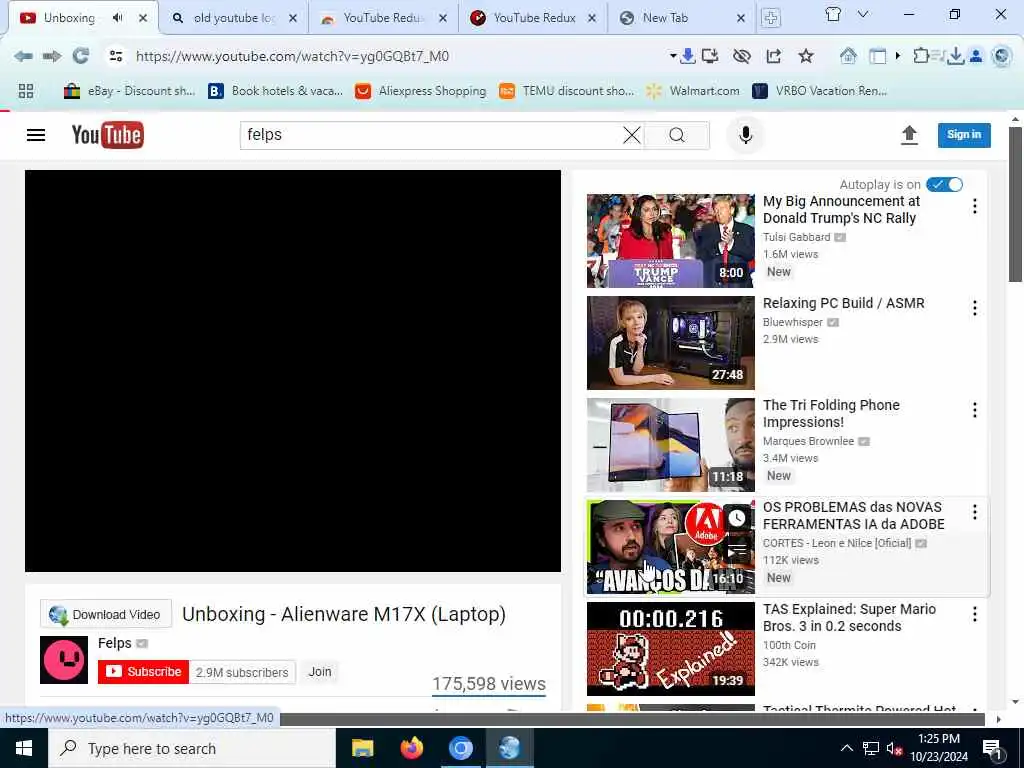Switch to the 'old youtube lo' search tab
1024x768 pixels.
point(234,18)
